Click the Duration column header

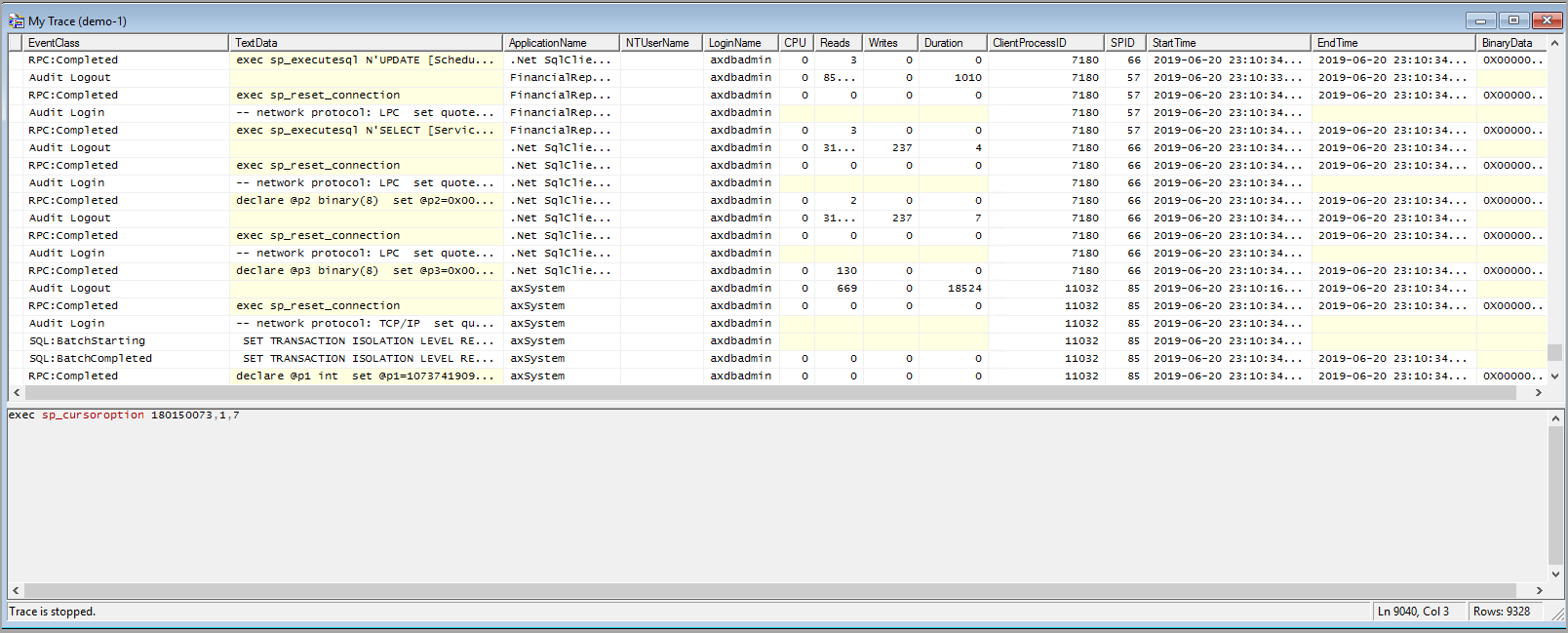[951, 43]
